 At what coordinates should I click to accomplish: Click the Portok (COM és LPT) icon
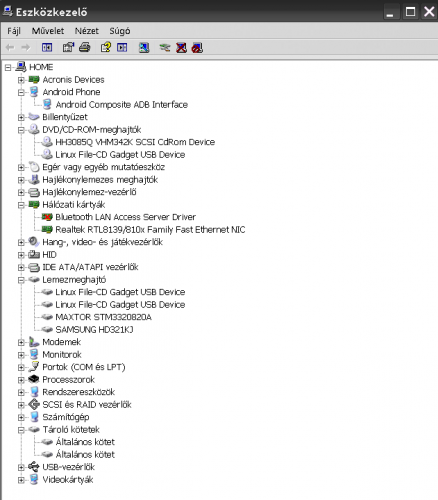(34, 367)
